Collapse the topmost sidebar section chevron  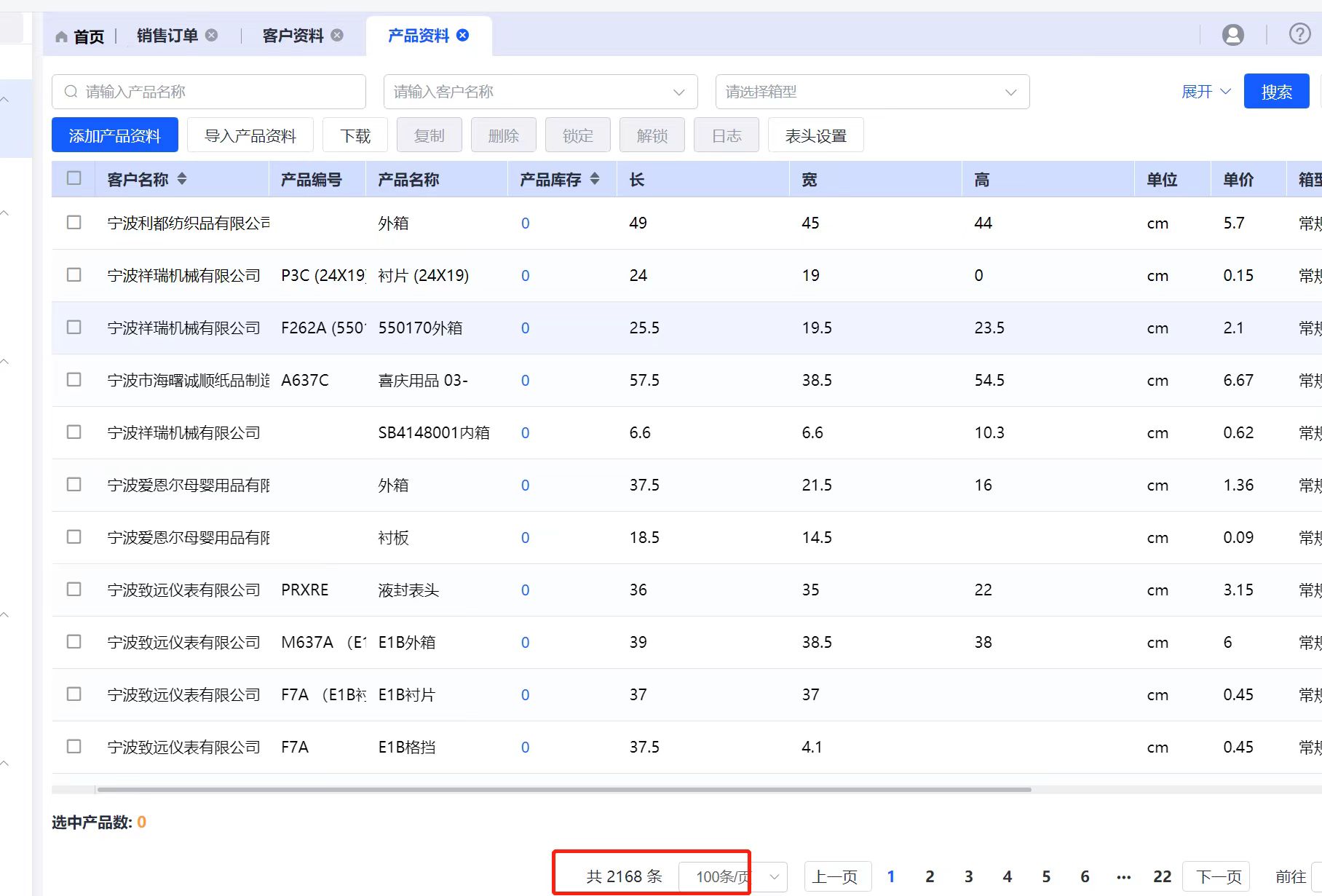[x=5, y=100]
